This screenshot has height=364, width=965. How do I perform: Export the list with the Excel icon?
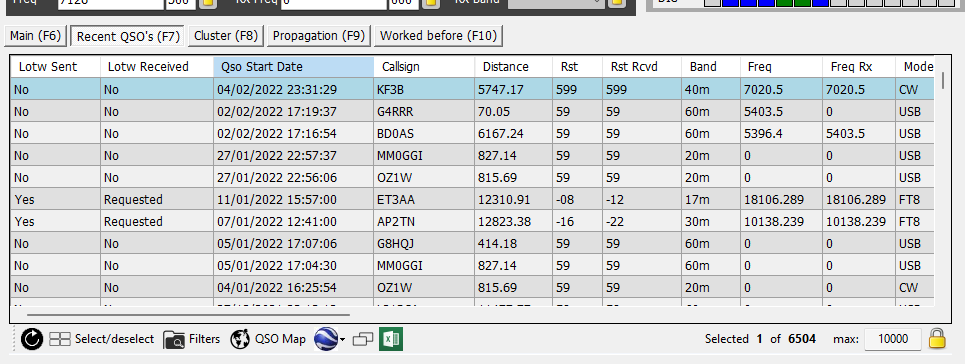[x=391, y=339]
